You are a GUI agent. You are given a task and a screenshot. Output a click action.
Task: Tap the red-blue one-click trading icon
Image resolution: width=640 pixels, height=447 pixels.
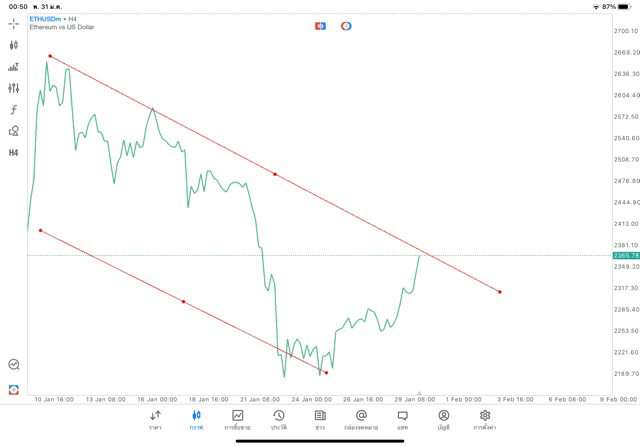321,25
